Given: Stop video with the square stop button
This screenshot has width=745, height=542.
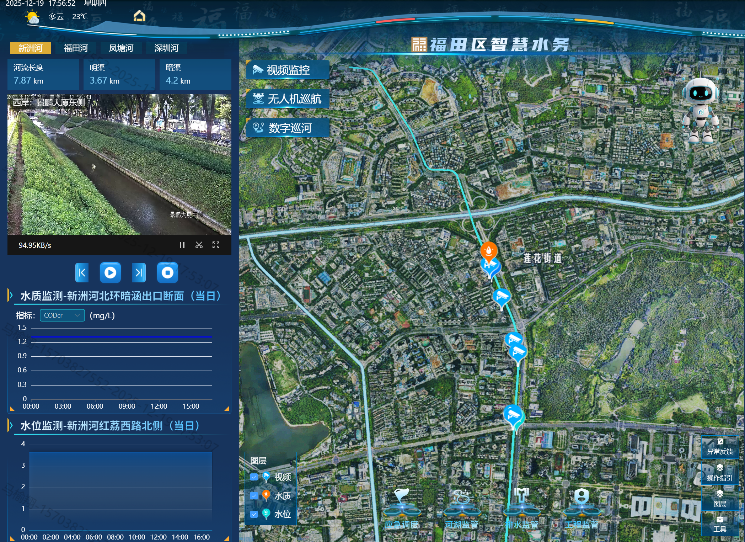Looking at the screenshot, I should pos(169,271).
